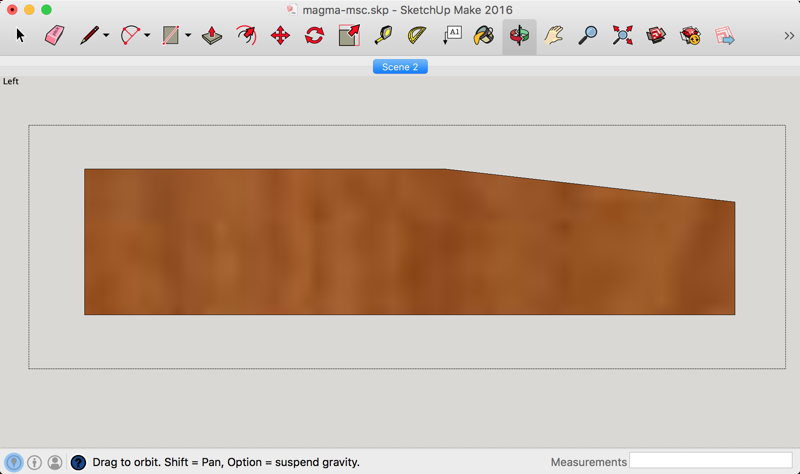Open the Line tool dropdown arrow
This screenshot has height=474, width=800.
click(x=106, y=37)
